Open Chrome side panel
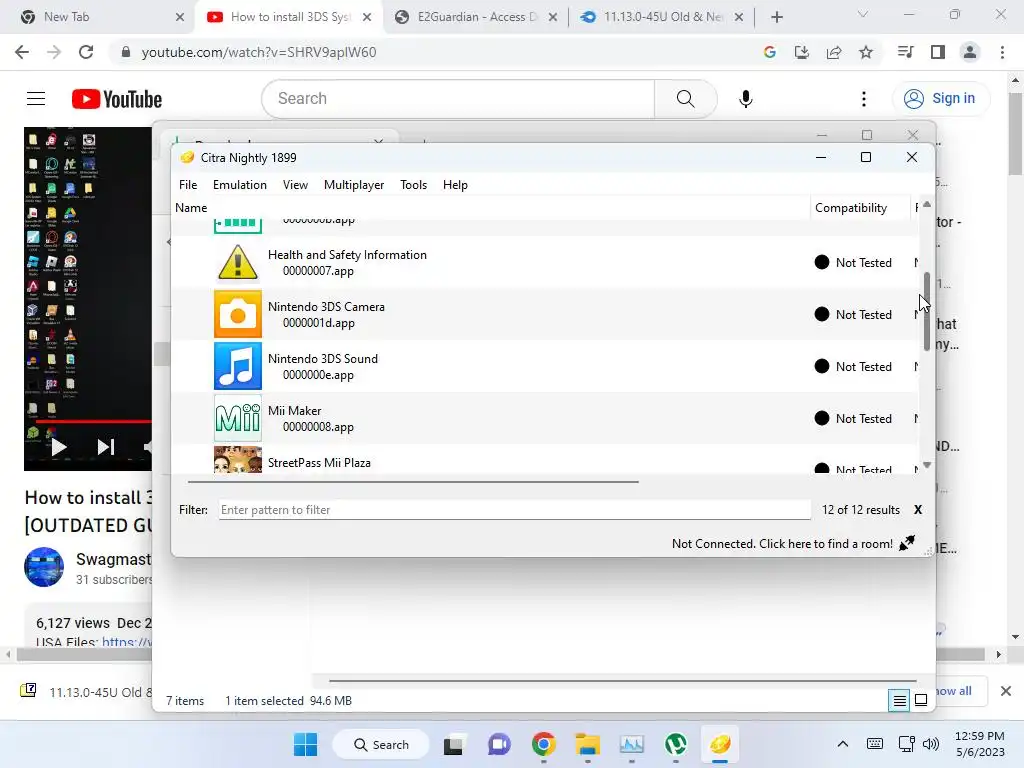Viewport: 1024px width, 768px height. tap(938, 52)
